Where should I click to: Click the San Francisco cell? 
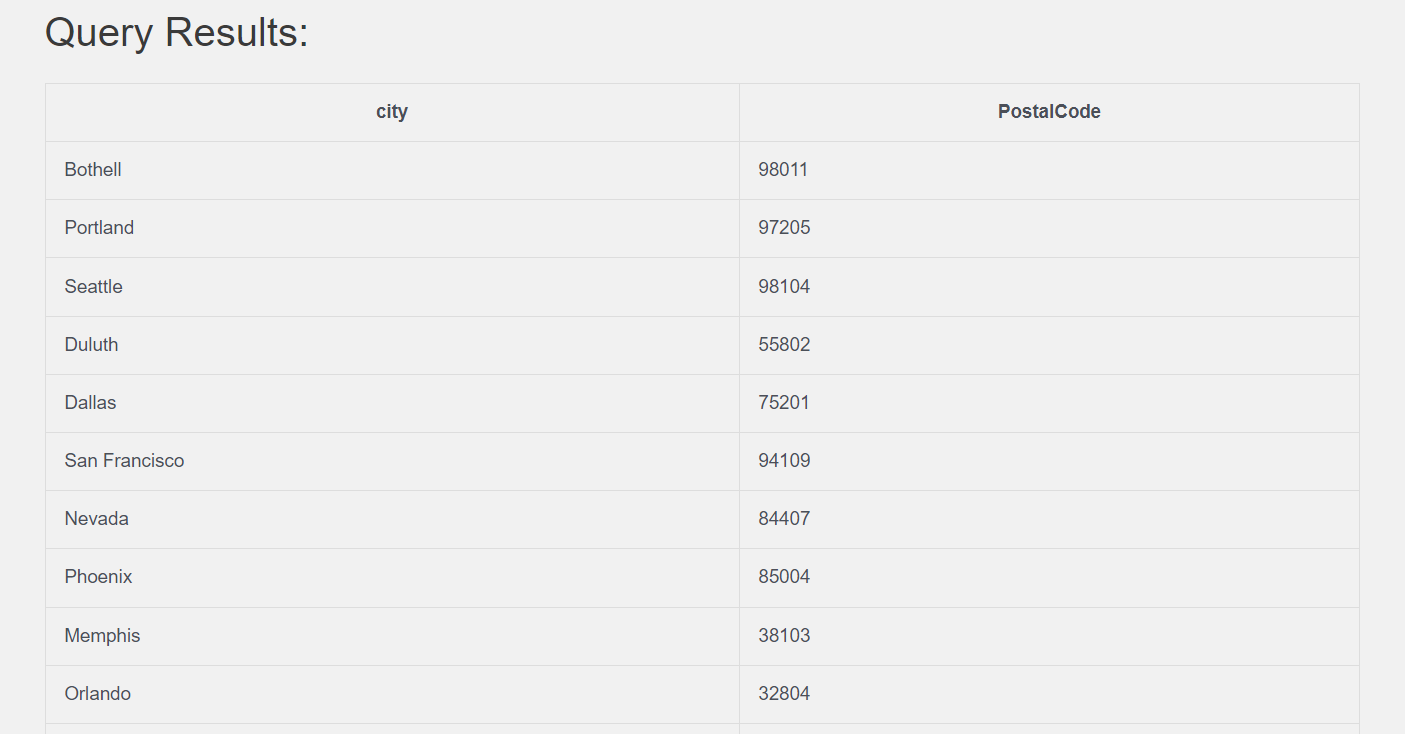coord(124,461)
